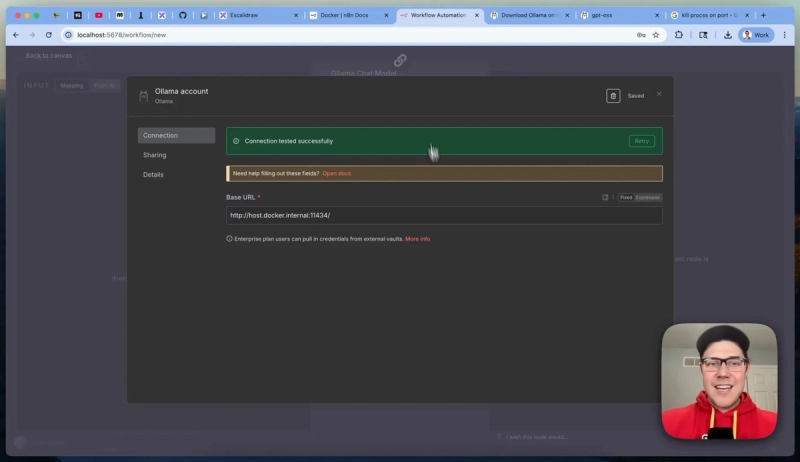Focus the Base URL input field
Viewport: 800px width, 462px height.
point(444,215)
